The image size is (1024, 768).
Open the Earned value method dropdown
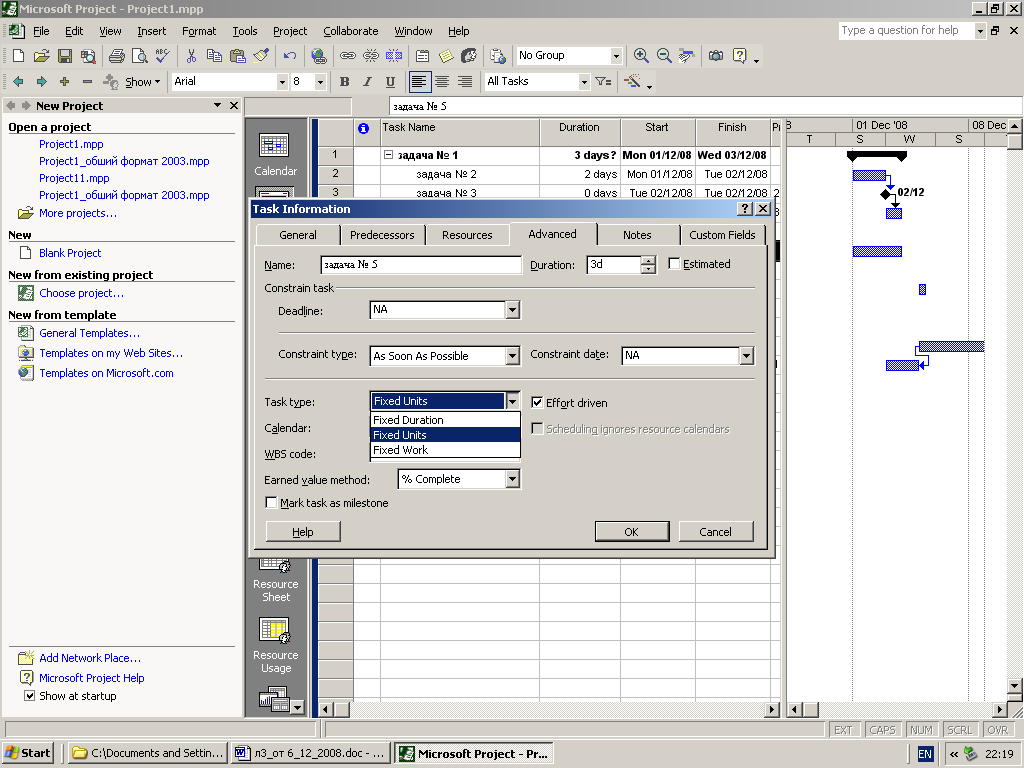(513, 479)
